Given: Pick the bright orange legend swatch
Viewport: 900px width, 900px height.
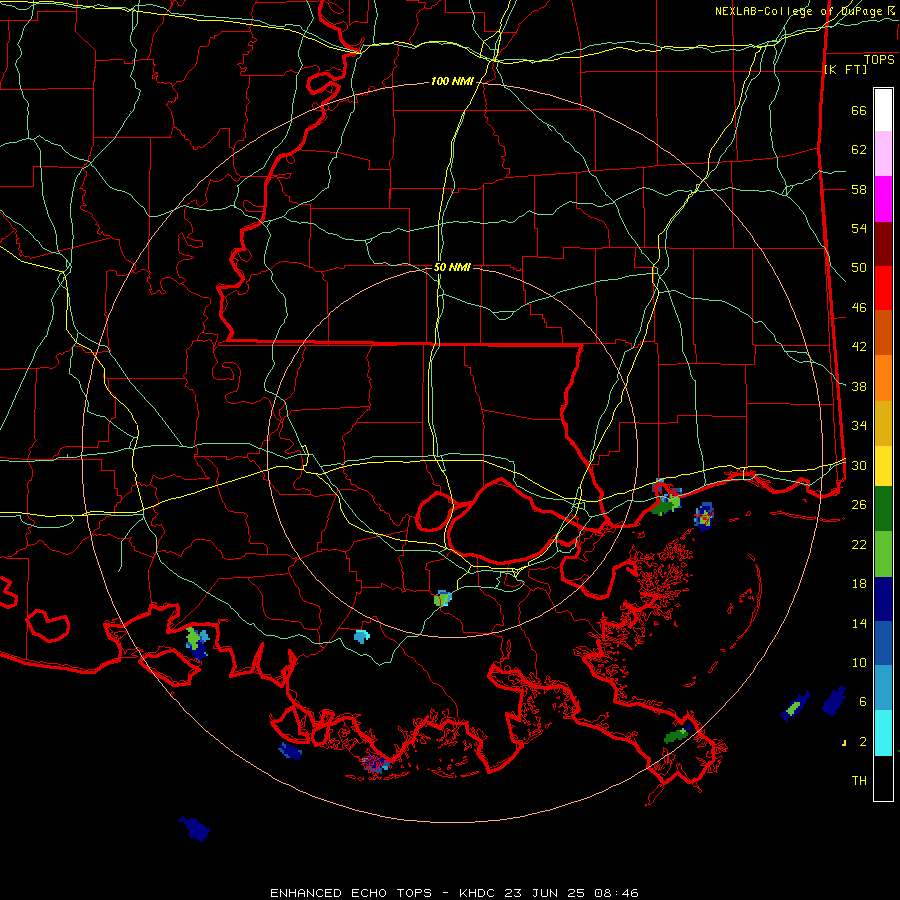Looking at the screenshot, I should [883, 378].
